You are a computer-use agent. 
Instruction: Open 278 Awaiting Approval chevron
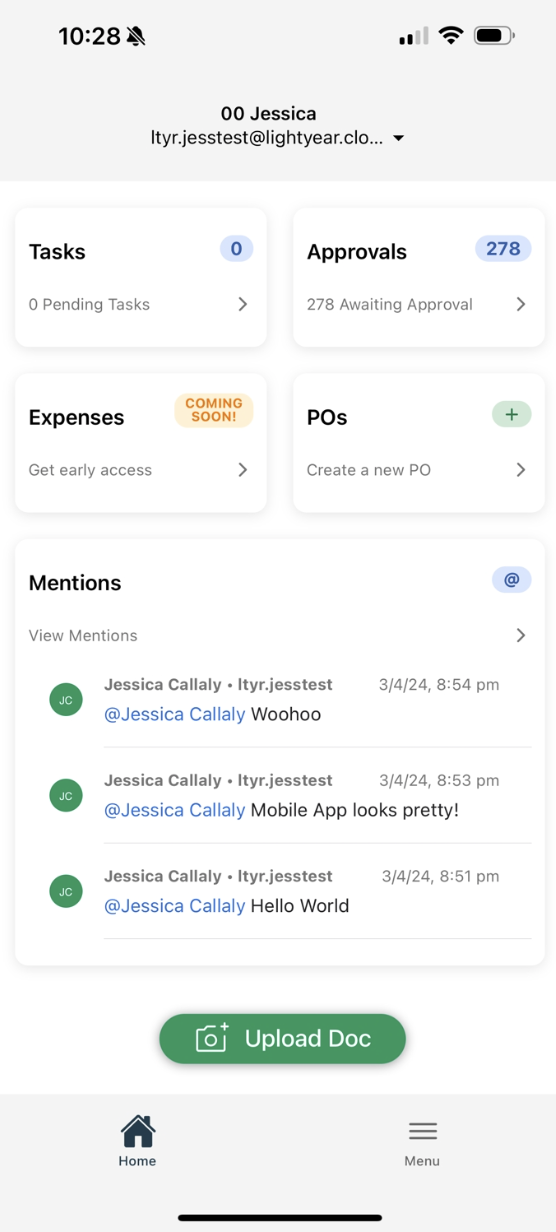[521, 304]
